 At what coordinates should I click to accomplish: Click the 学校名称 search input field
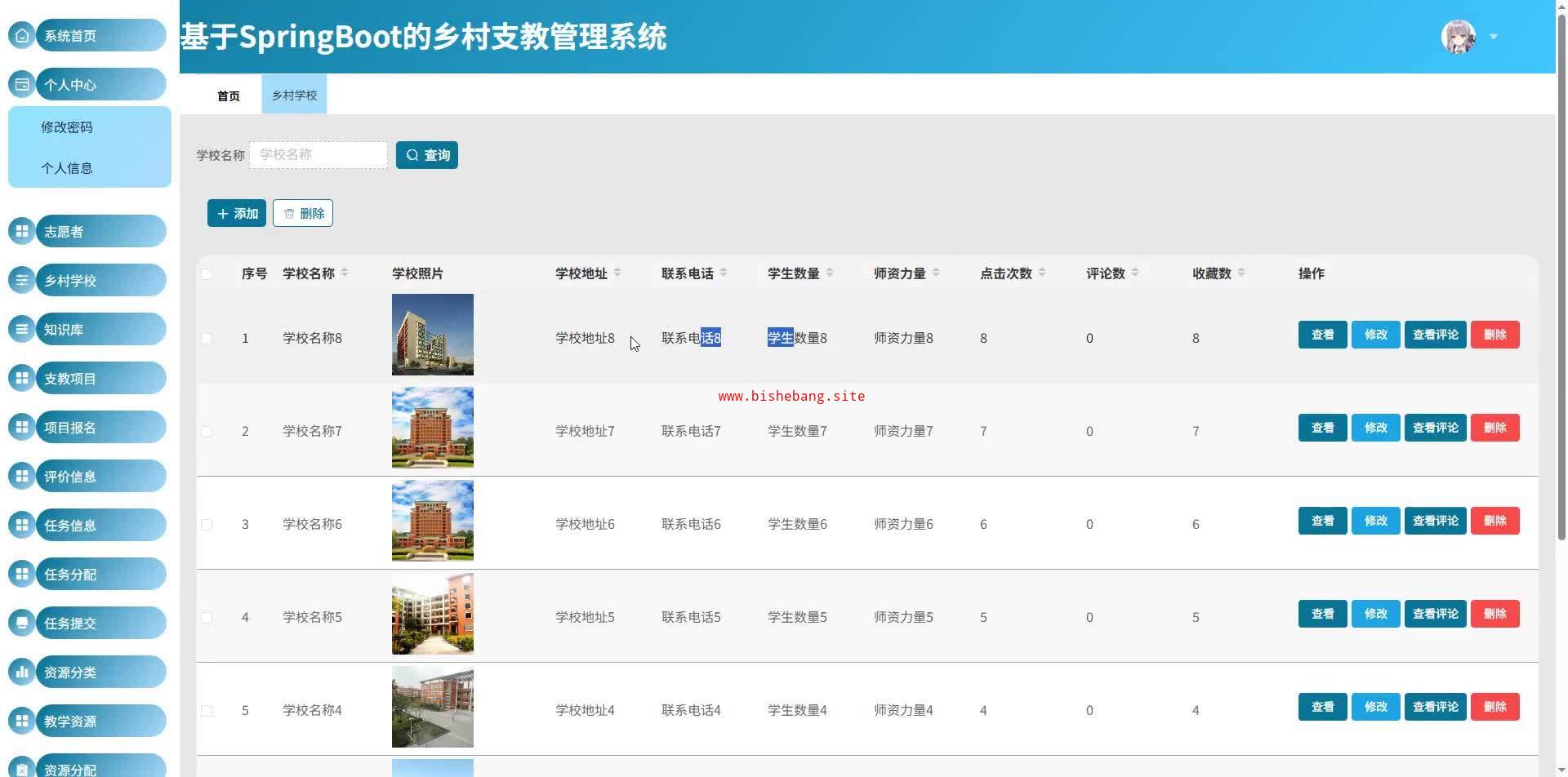tap(318, 155)
